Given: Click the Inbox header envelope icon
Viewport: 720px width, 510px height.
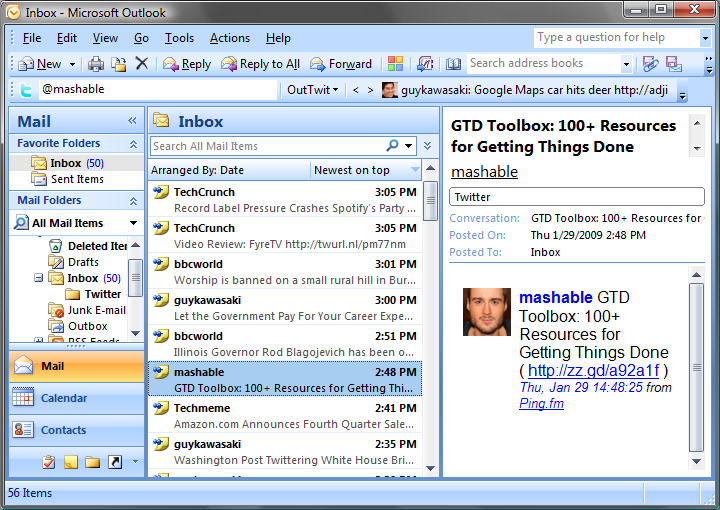Looking at the screenshot, I should click(x=161, y=120).
